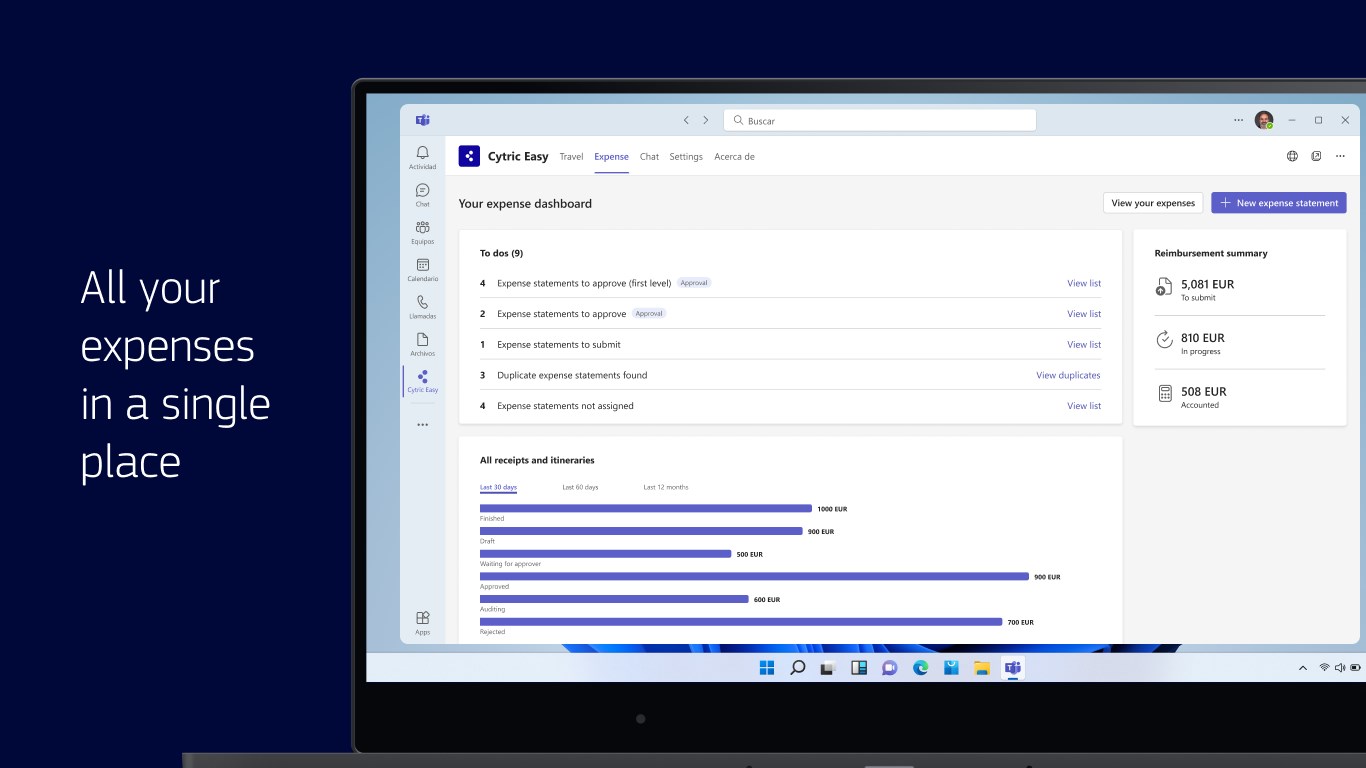
Task: Open the Acerca de tab
Action: click(x=734, y=157)
